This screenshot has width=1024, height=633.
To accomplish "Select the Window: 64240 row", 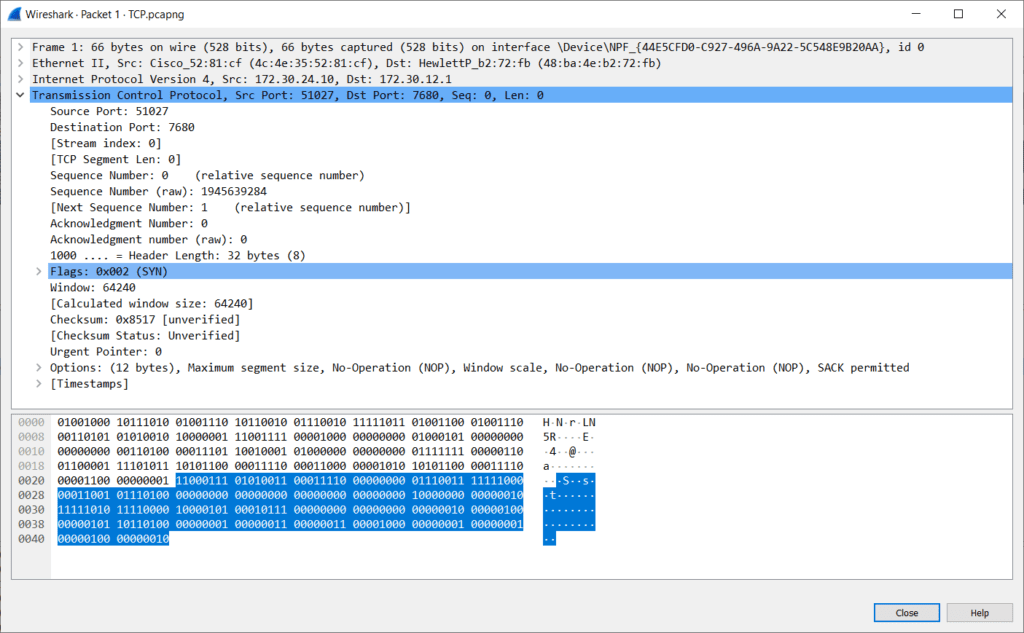I will point(93,287).
